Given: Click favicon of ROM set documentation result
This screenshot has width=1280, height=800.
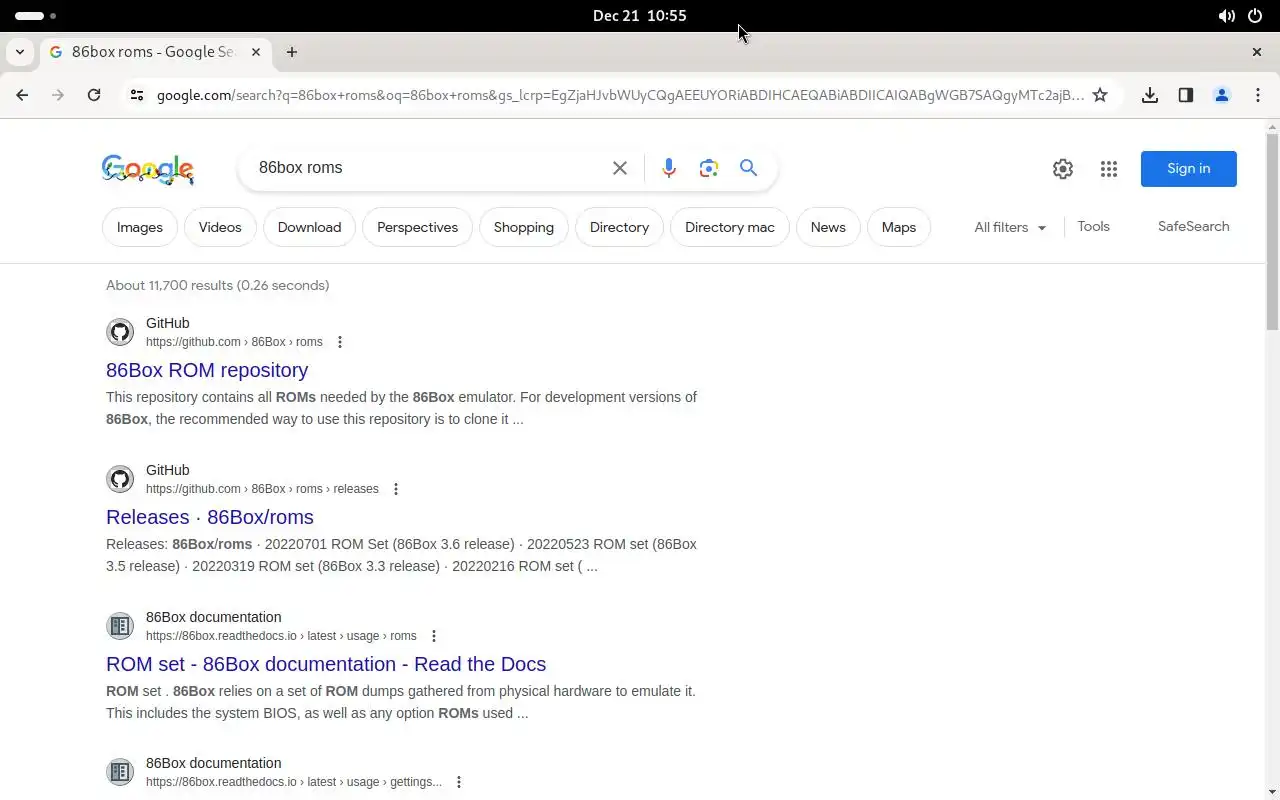Looking at the screenshot, I should click(x=120, y=626).
